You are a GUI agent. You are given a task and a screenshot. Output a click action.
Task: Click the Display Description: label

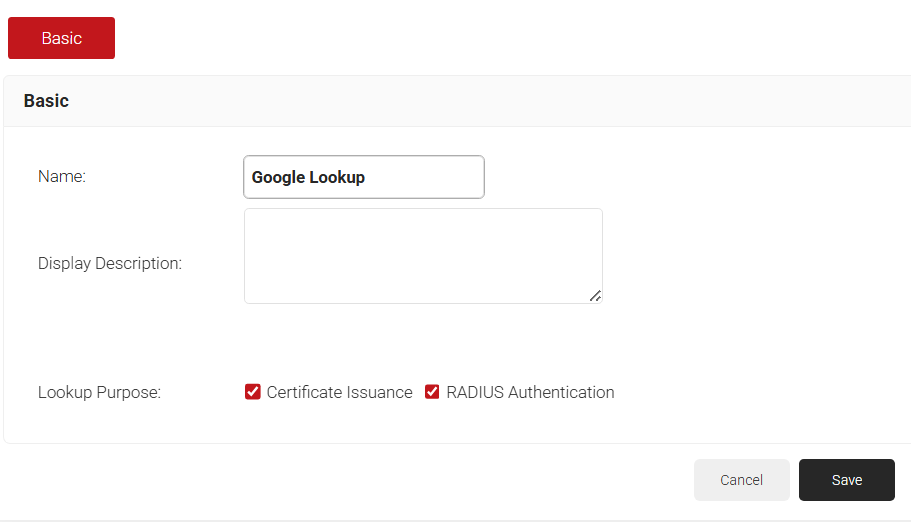click(110, 264)
